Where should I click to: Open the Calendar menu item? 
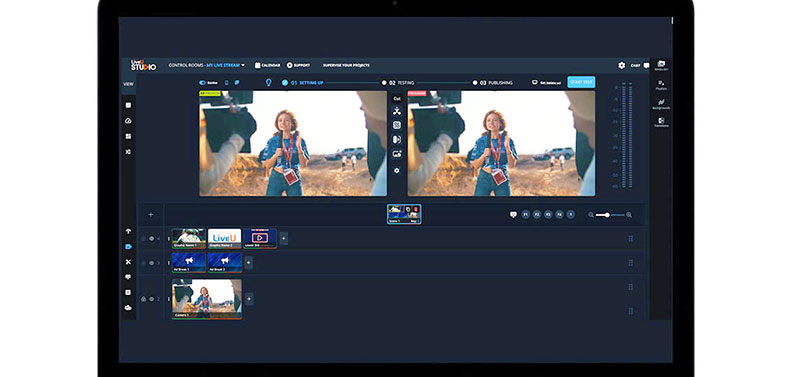[x=268, y=65]
